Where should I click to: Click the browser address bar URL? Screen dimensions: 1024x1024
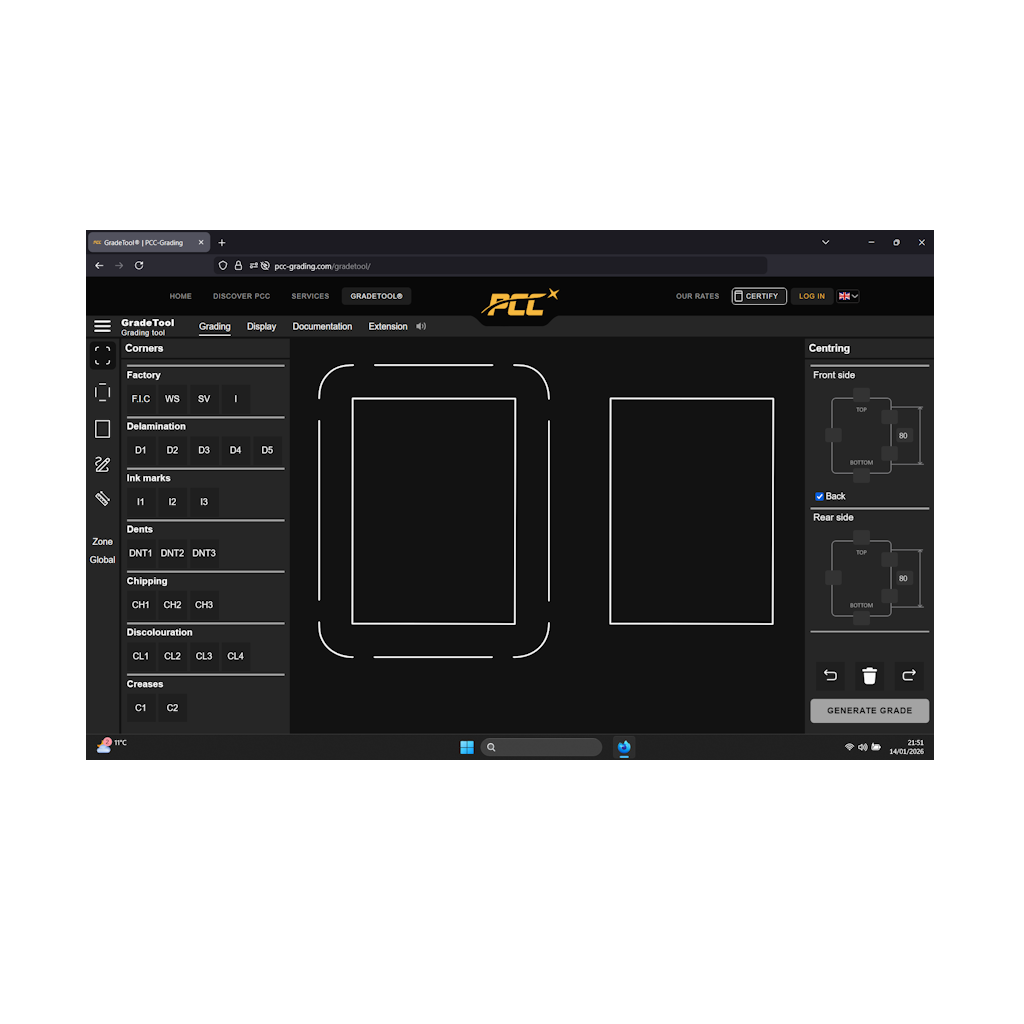click(323, 266)
